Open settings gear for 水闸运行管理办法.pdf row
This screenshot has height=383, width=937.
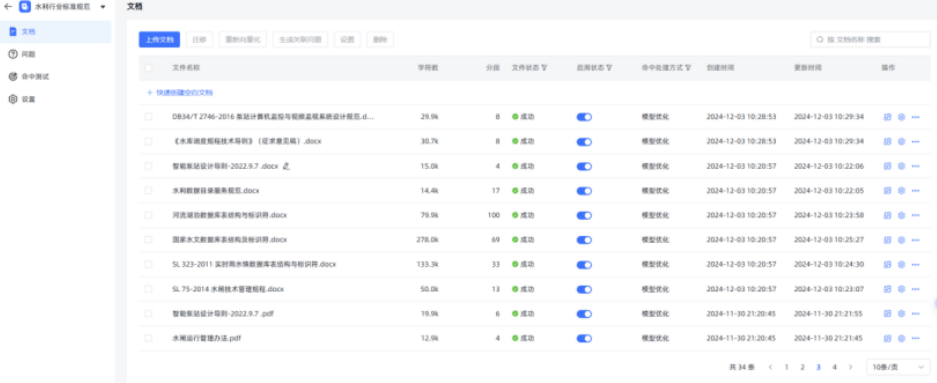click(x=902, y=338)
